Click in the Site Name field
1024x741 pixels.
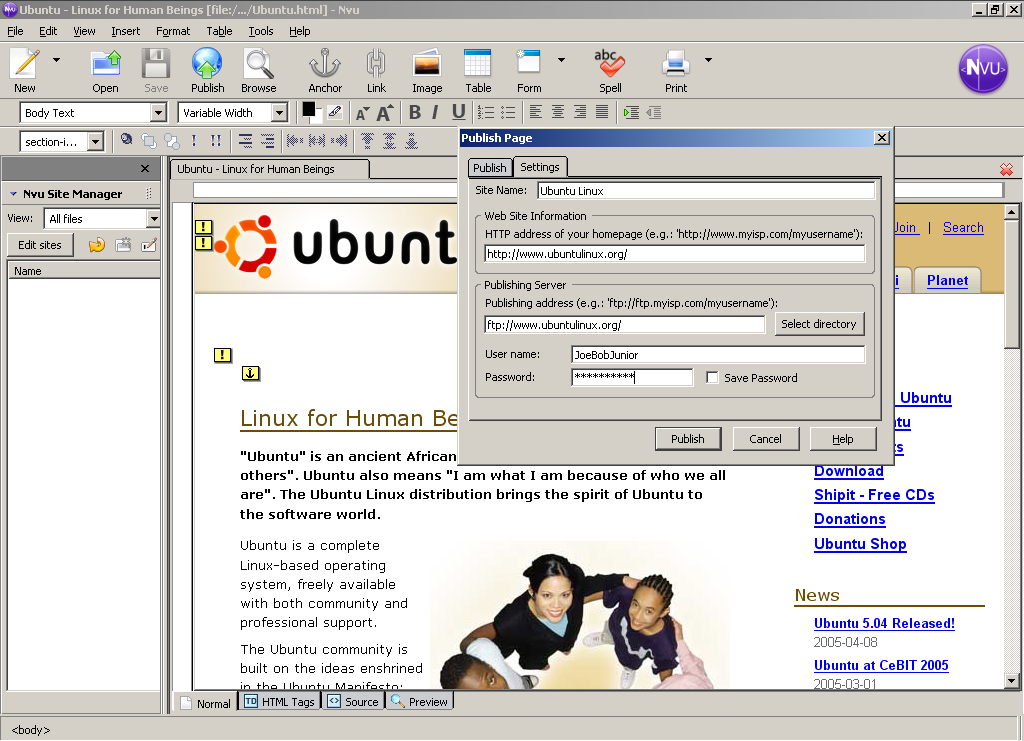(706, 191)
